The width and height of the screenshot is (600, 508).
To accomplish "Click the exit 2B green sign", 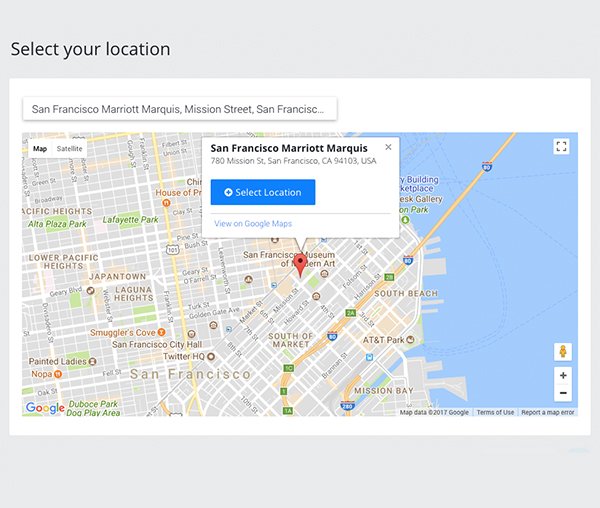I will point(389,277).
